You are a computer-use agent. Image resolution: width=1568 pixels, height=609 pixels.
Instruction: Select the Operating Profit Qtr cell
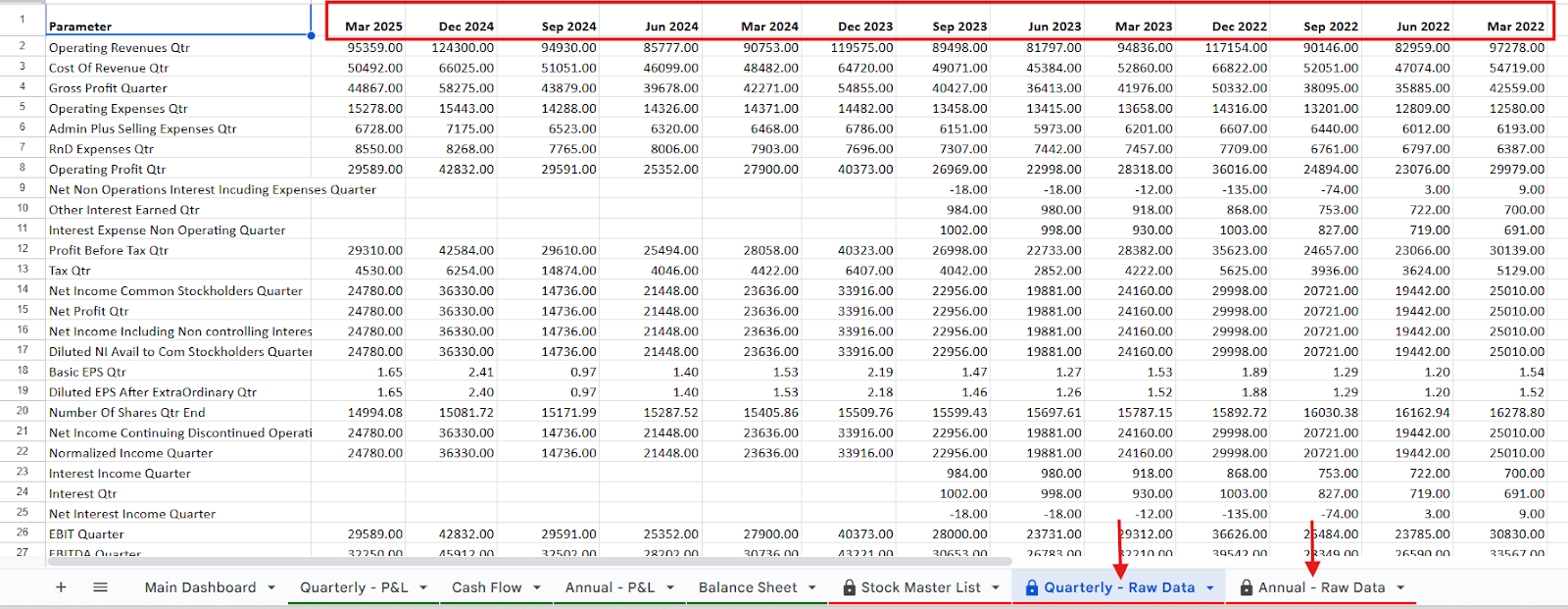coord(178,169)
